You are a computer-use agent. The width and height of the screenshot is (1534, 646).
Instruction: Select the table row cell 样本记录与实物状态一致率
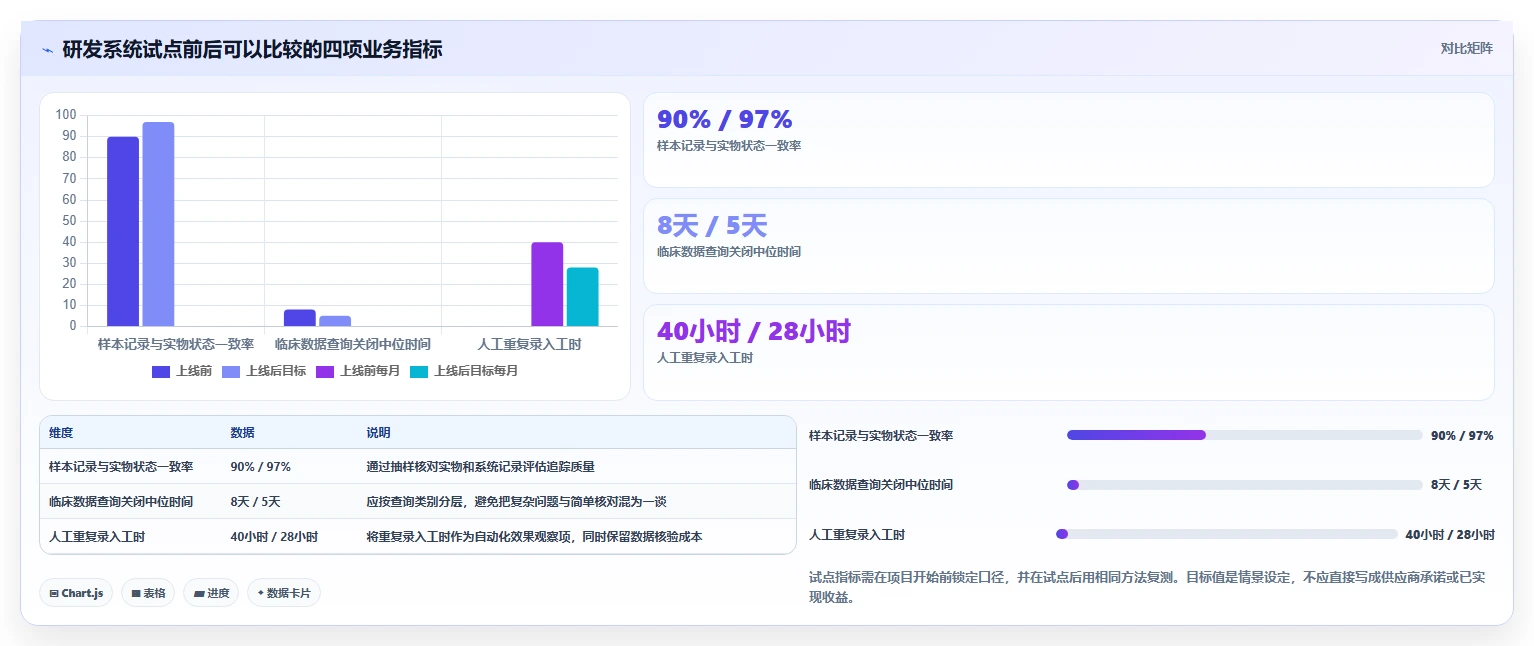(121, 467)
